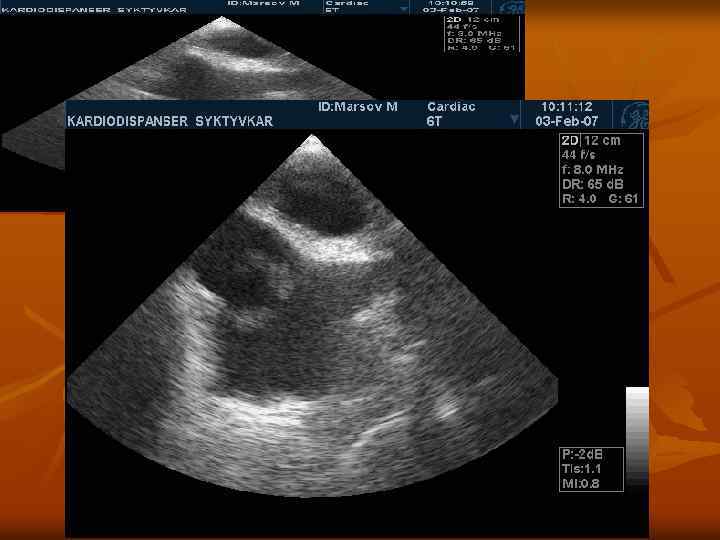Click the 'G: 61' gain value
The height and width of the screenshot is (540, 720).
(623, 199)
